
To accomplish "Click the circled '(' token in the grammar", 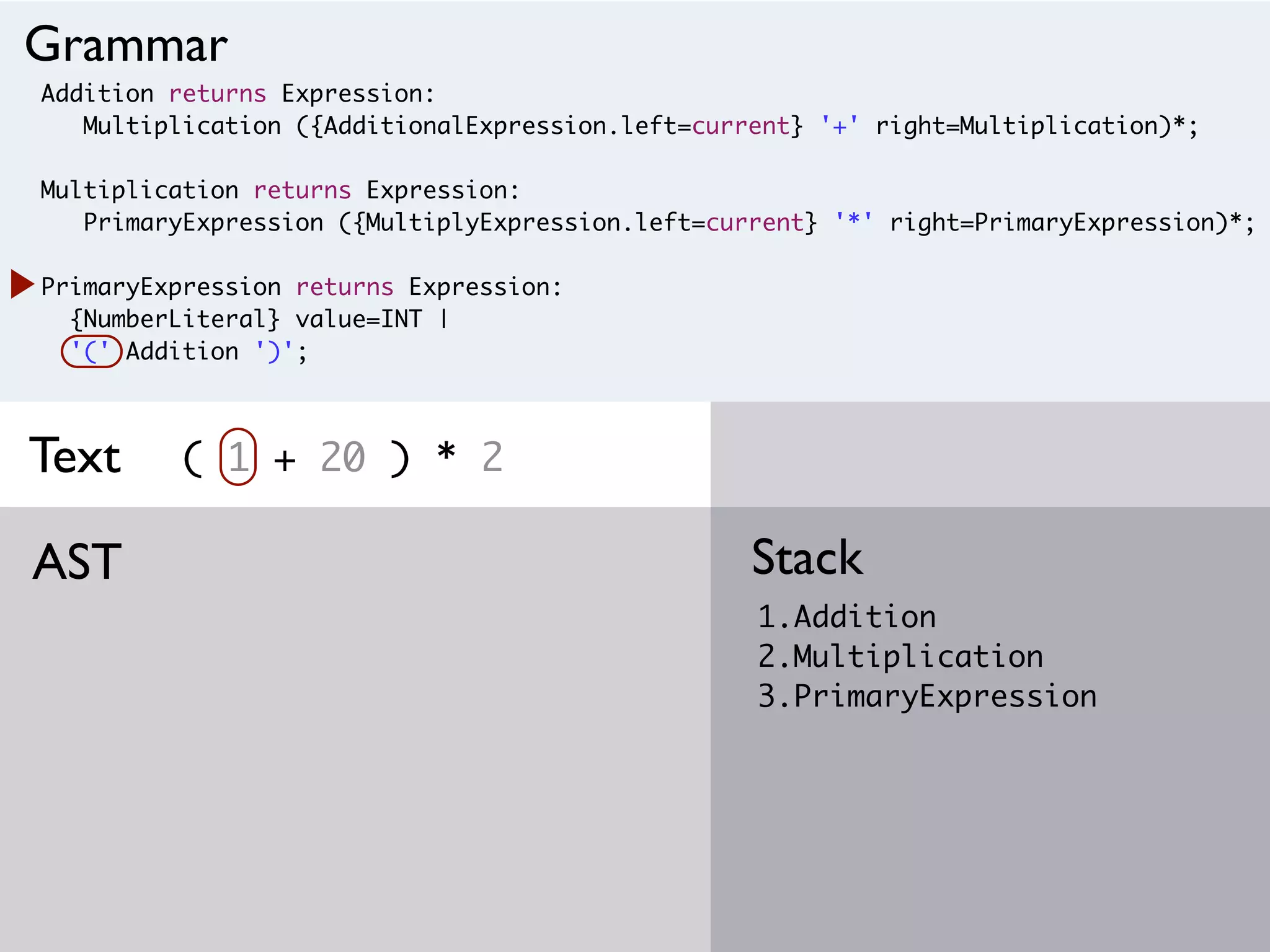I will [x=91, y=351].
